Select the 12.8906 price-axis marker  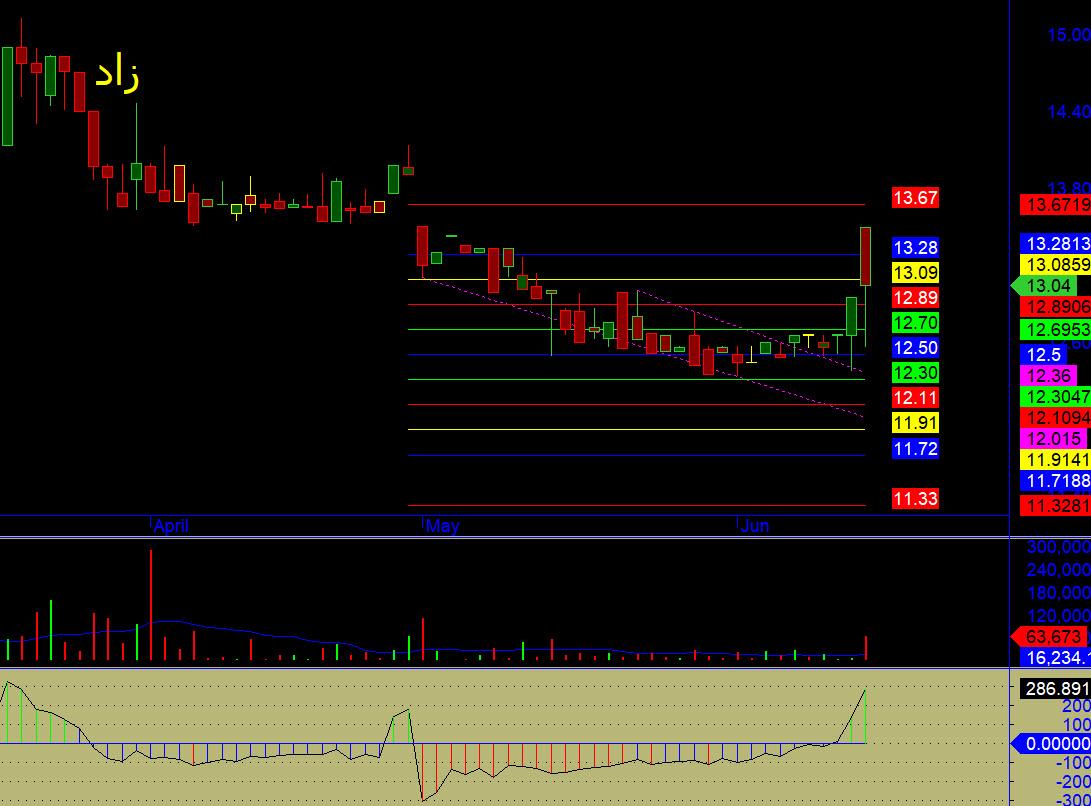1055,306
